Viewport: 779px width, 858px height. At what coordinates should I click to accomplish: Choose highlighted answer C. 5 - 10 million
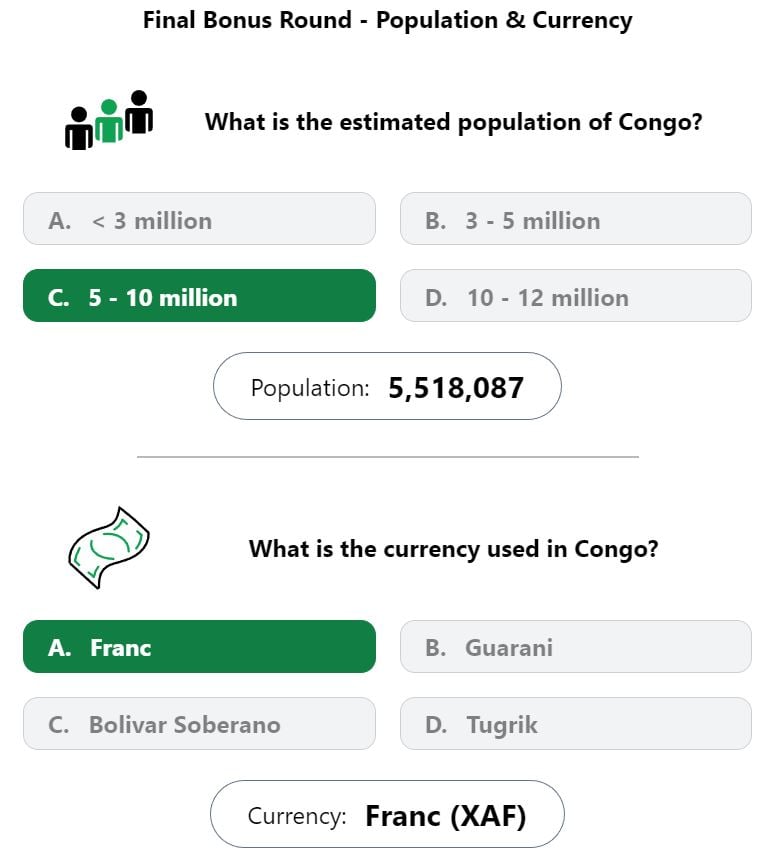[199, 296]
